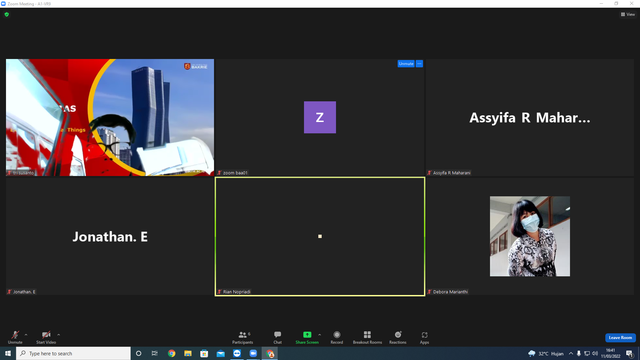Image resolution: width=640 pixels, height=360 pixels.
Task: Expand Share Screen options arrow
Action: click(320, 335)
